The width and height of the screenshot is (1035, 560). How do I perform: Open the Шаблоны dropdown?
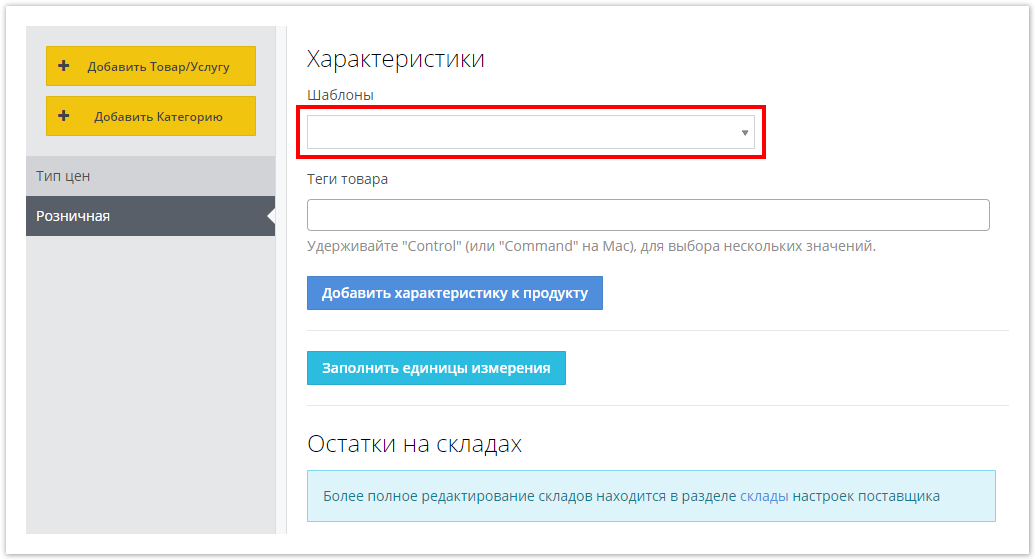531,132
